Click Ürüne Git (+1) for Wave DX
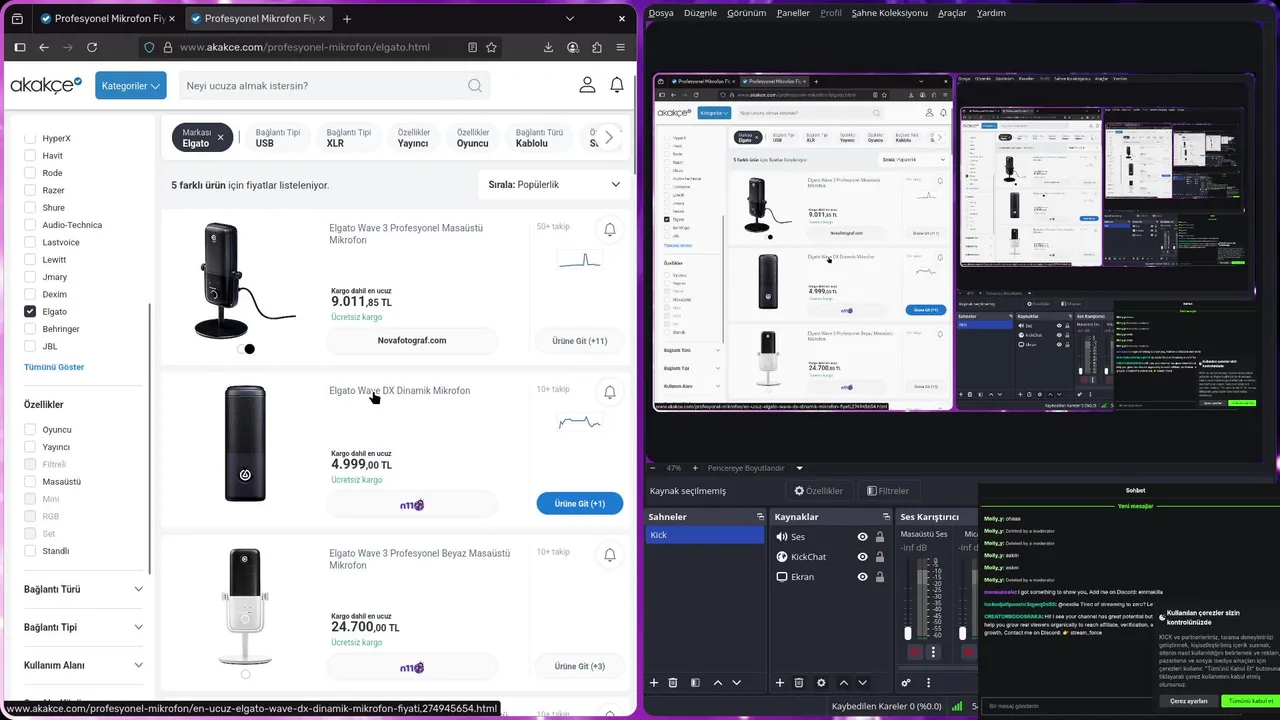This screenshot has width=1280, height=720. [580, 504]
